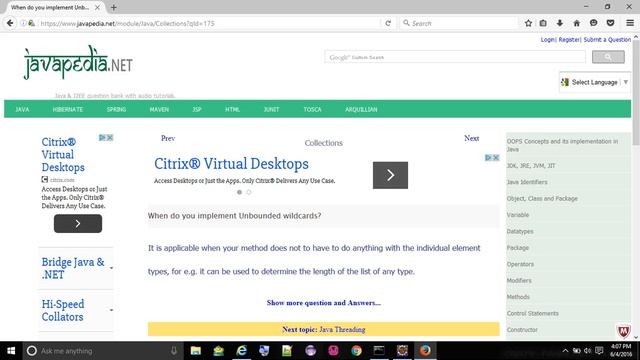Open the HIBERNATE menu item
640x360 pixels.
coord(68,109)
